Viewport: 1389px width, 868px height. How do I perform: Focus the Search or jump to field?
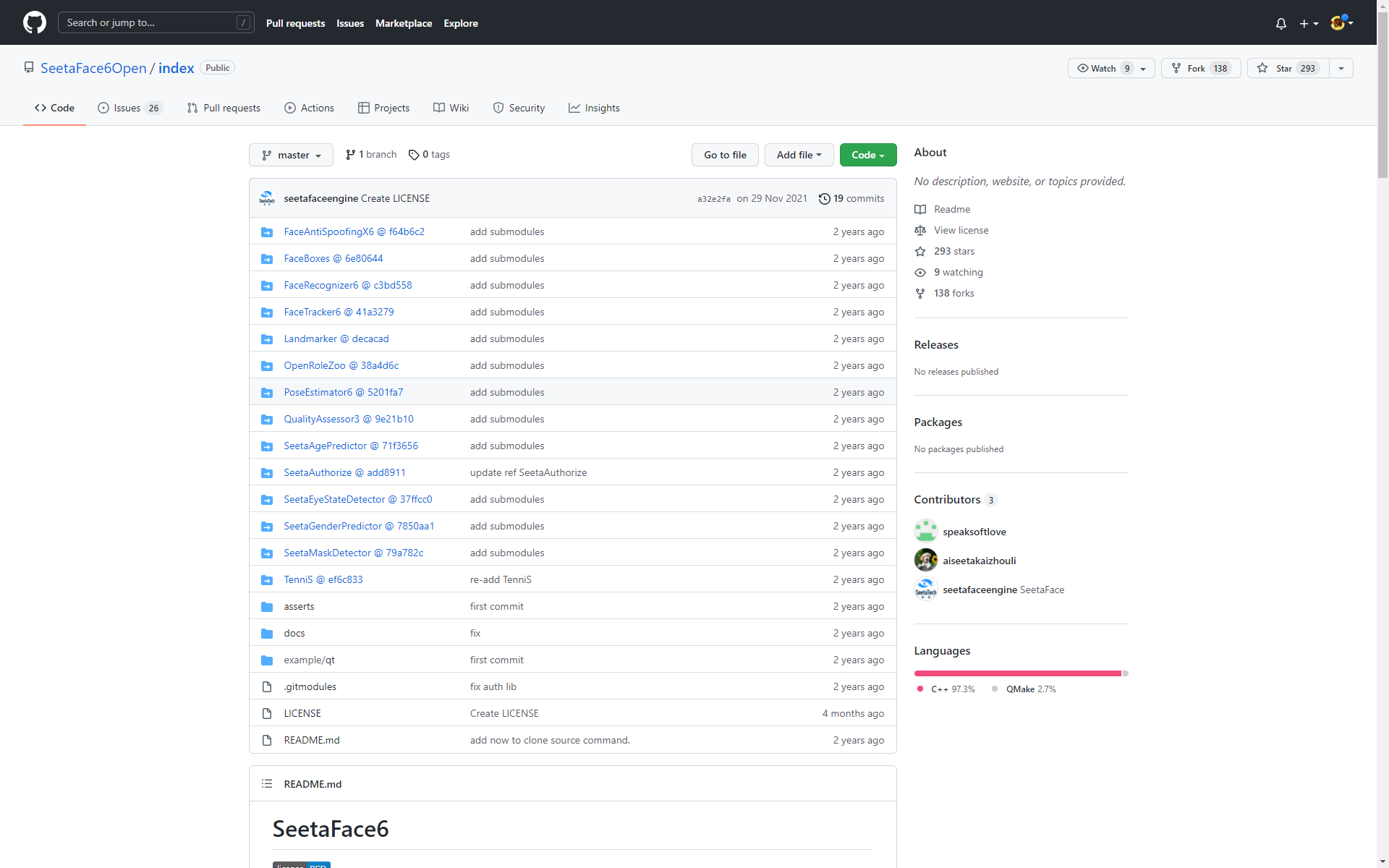point(156,22)
